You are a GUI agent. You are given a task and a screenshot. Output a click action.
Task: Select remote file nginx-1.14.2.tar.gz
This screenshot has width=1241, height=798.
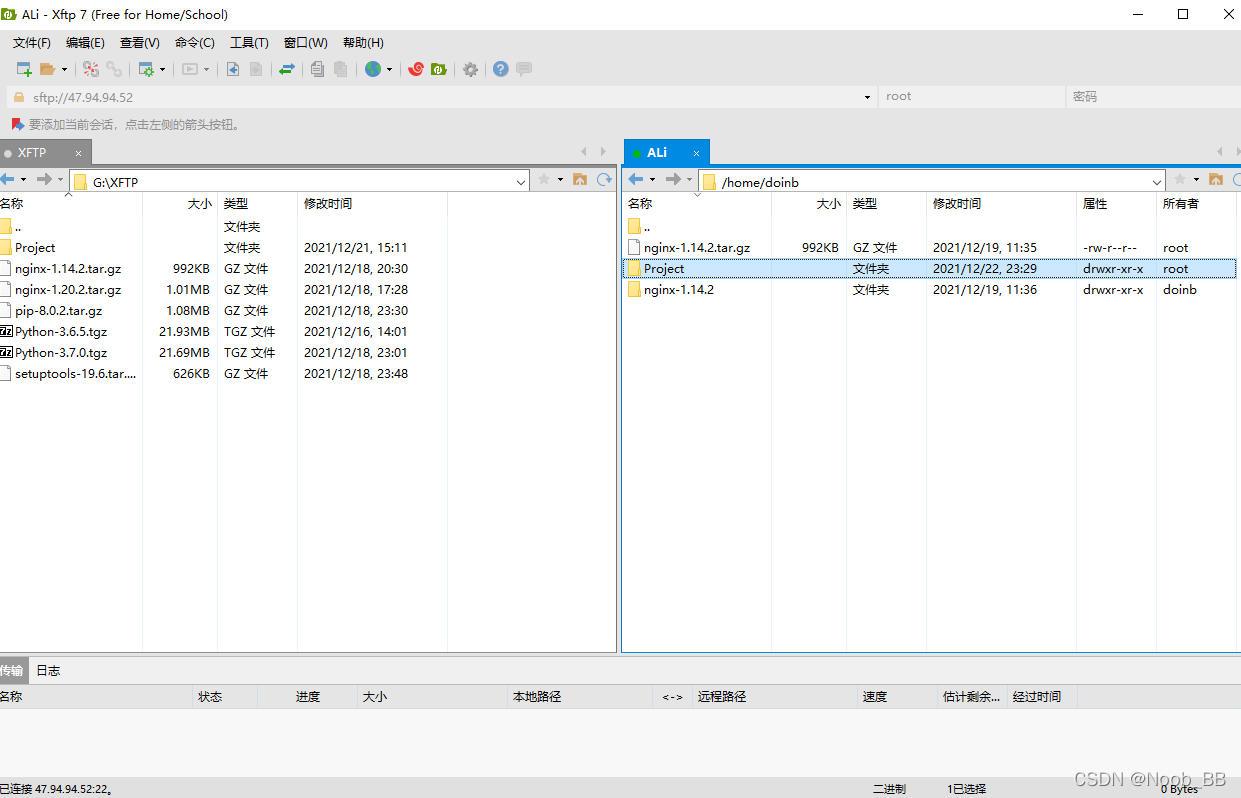(697, 248)
